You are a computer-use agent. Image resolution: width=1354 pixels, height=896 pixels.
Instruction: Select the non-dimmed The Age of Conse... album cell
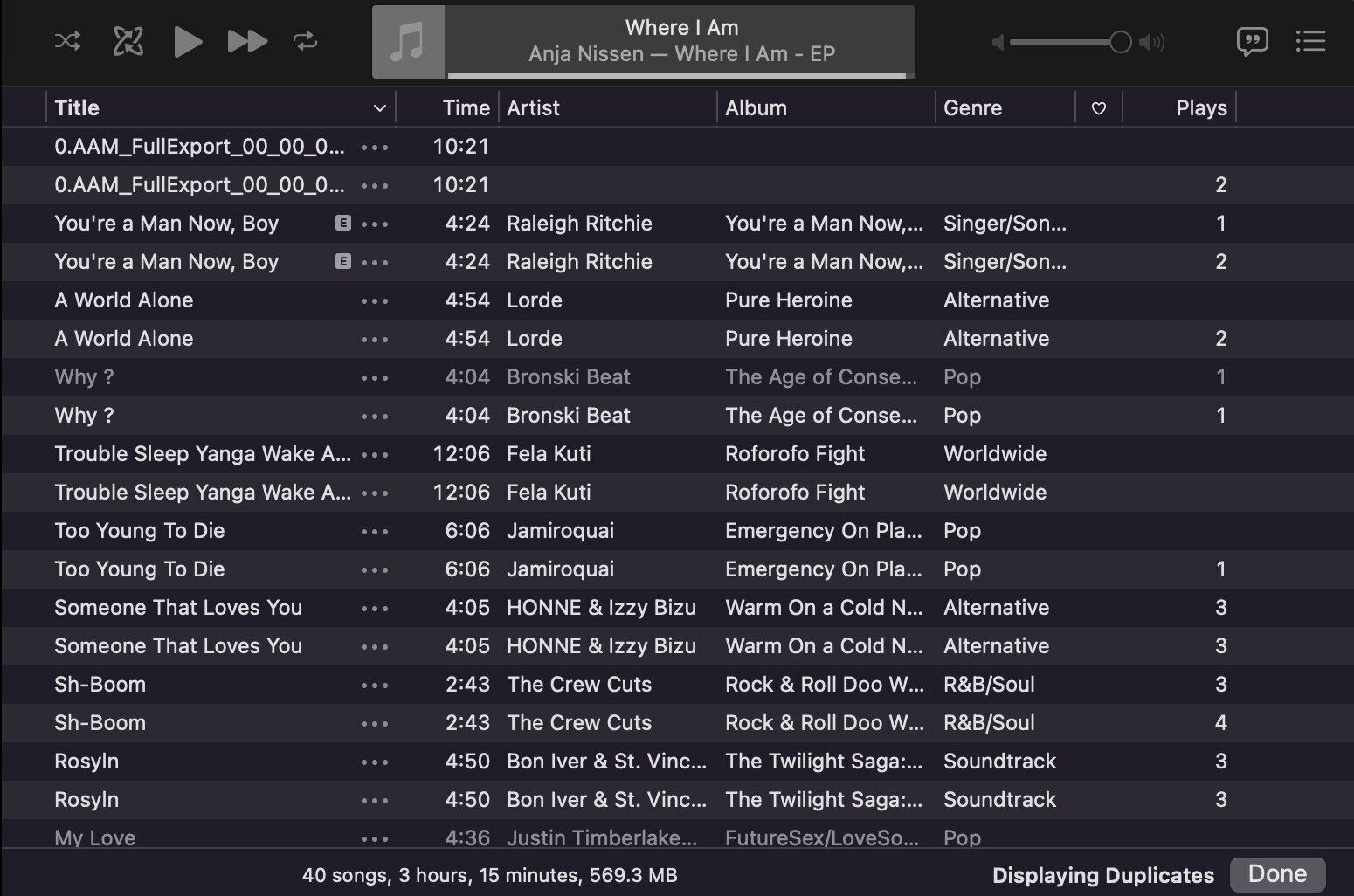click(x=821, y=416)
